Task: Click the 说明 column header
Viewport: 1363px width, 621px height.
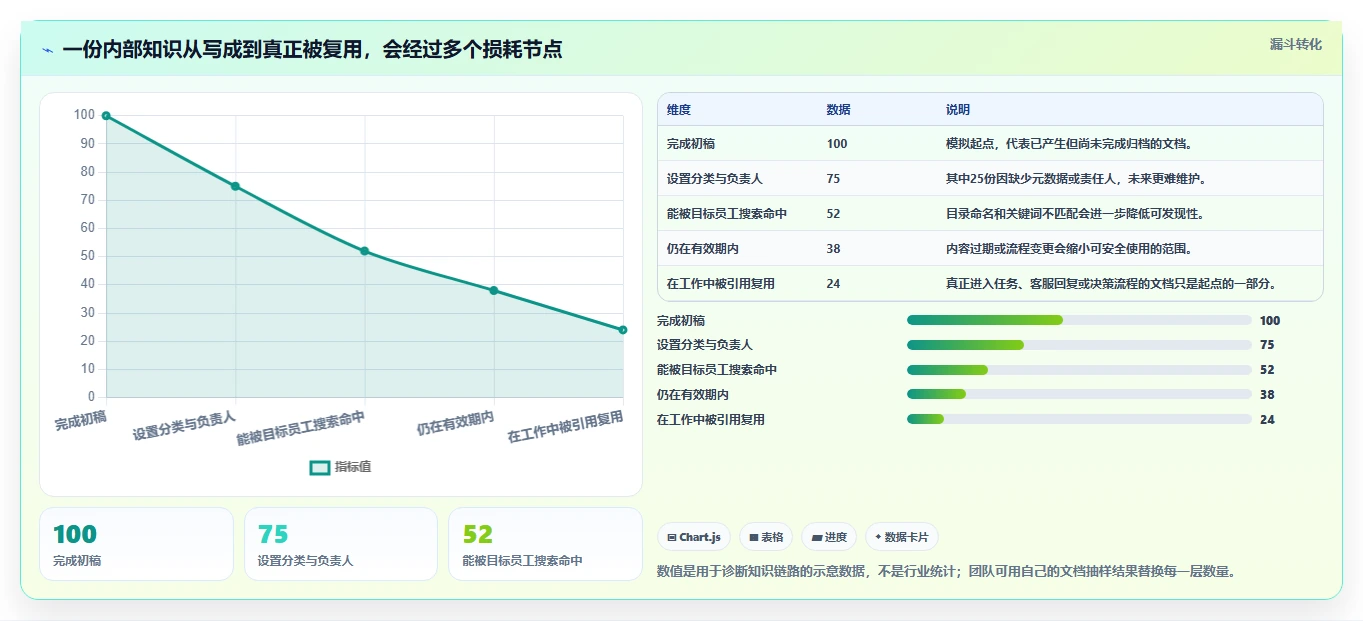Action: pos(958,110)
